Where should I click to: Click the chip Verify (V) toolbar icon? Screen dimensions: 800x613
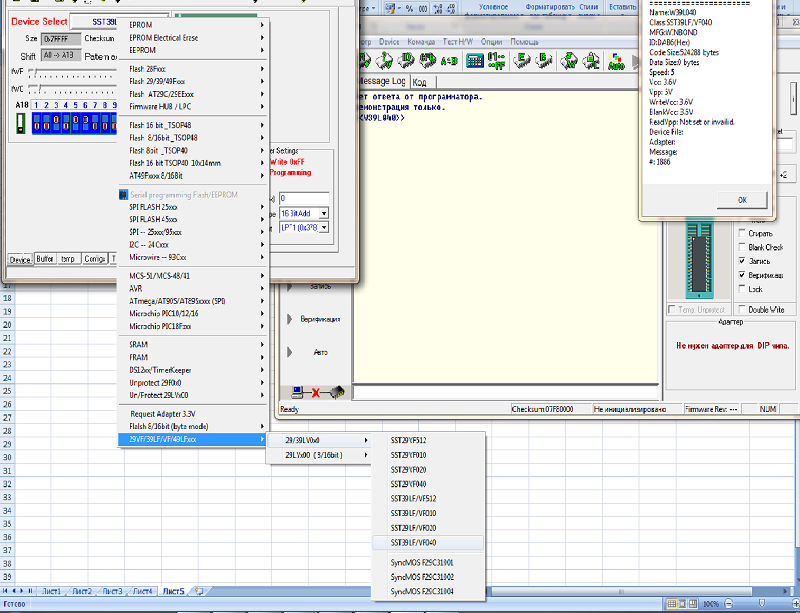384,60
